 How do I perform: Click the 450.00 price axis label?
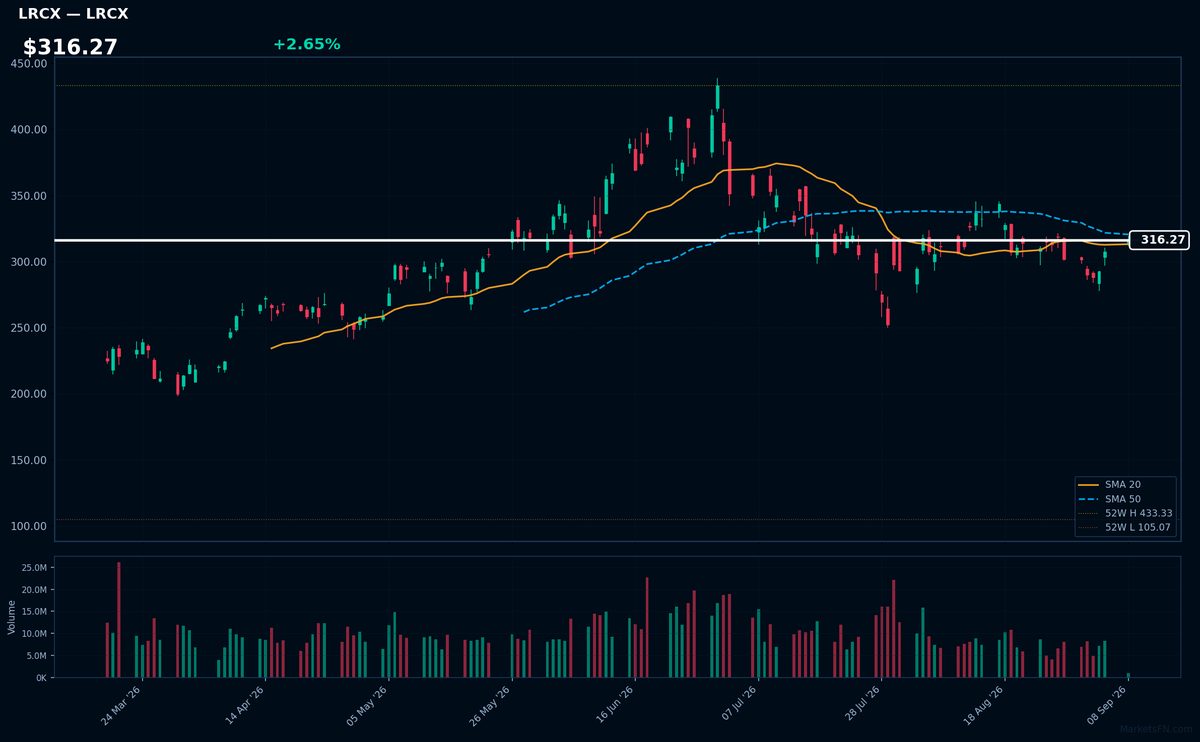(x=29, y=63)
